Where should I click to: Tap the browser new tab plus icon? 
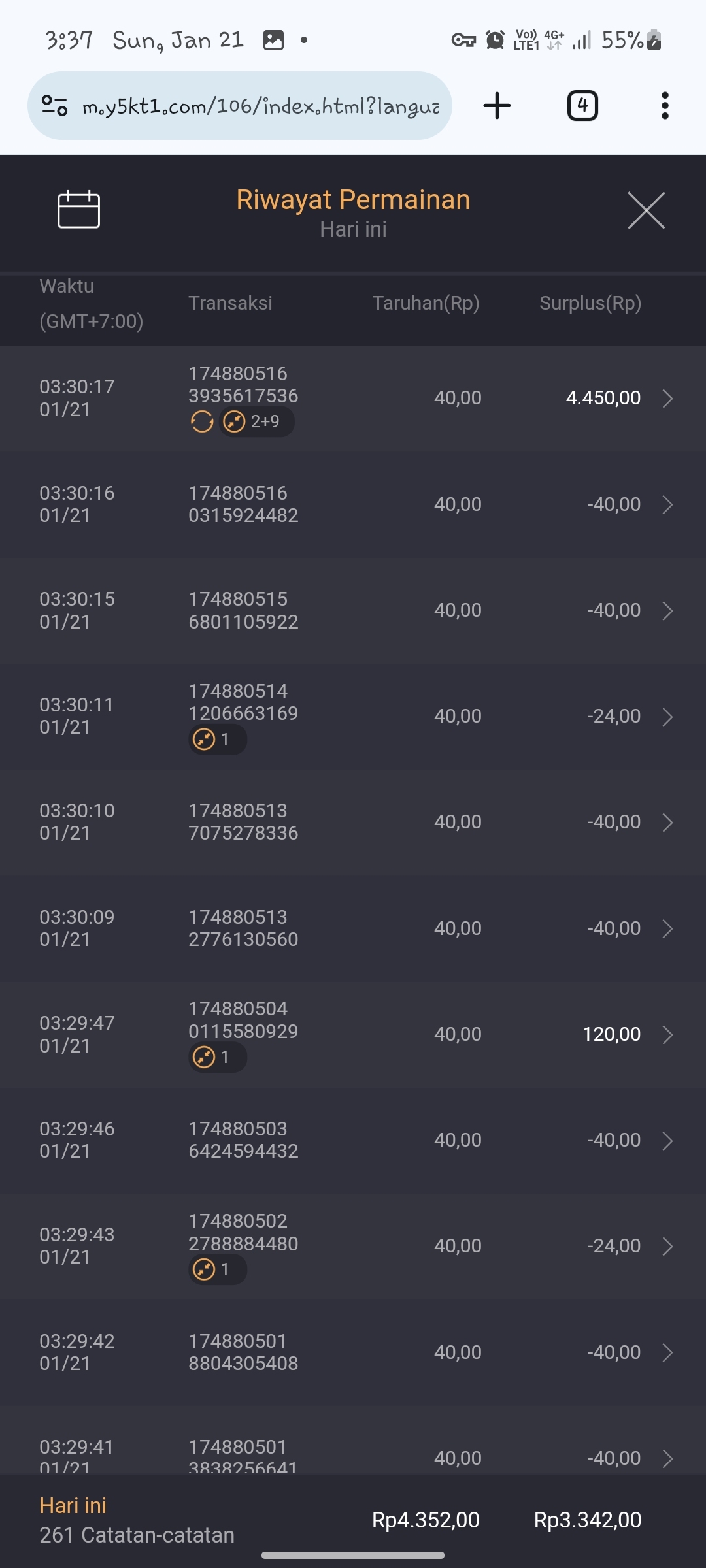point(497,106)
